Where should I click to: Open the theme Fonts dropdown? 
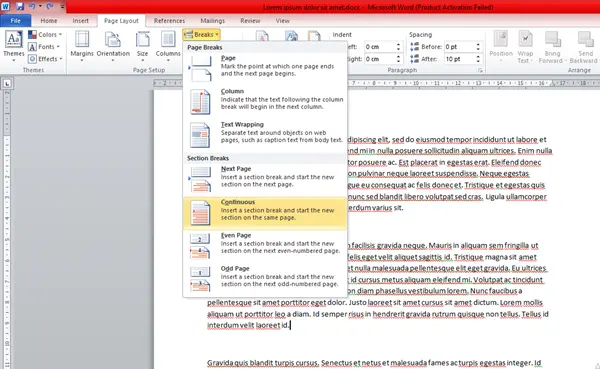(x=44, y=47)
